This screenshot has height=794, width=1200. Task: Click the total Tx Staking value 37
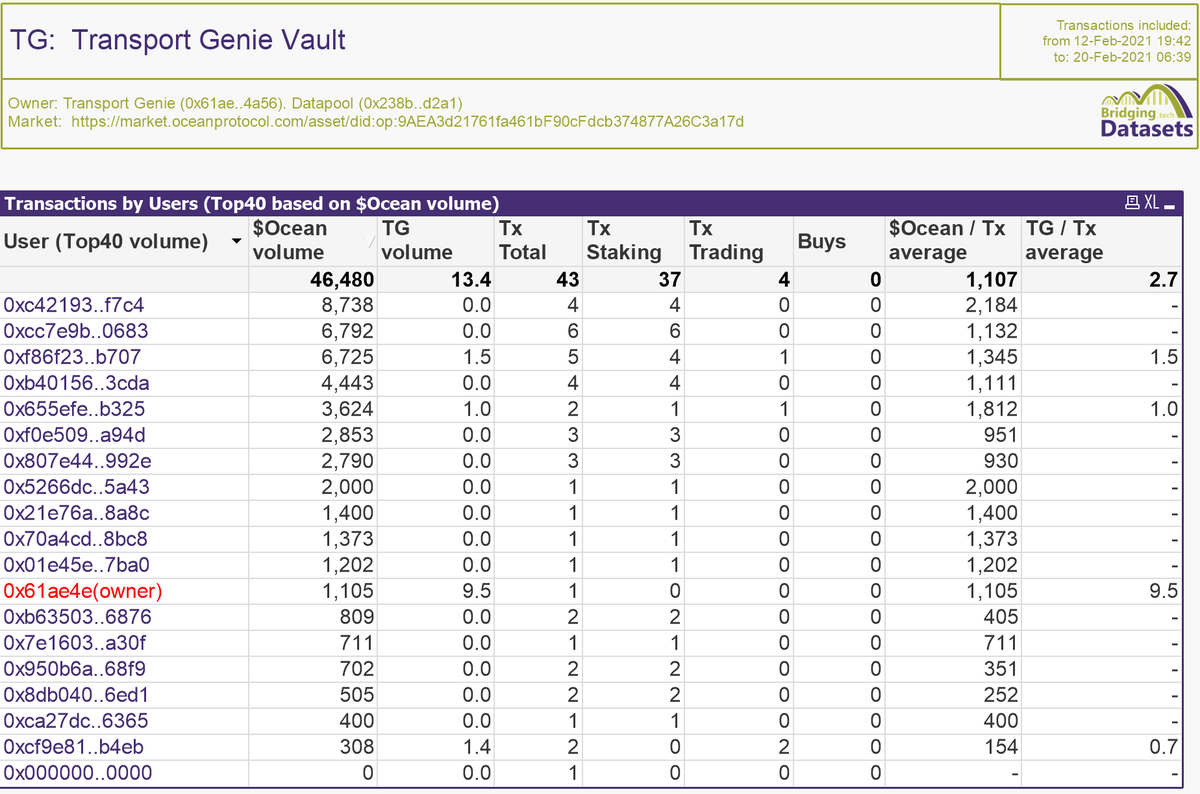[669, 280]
